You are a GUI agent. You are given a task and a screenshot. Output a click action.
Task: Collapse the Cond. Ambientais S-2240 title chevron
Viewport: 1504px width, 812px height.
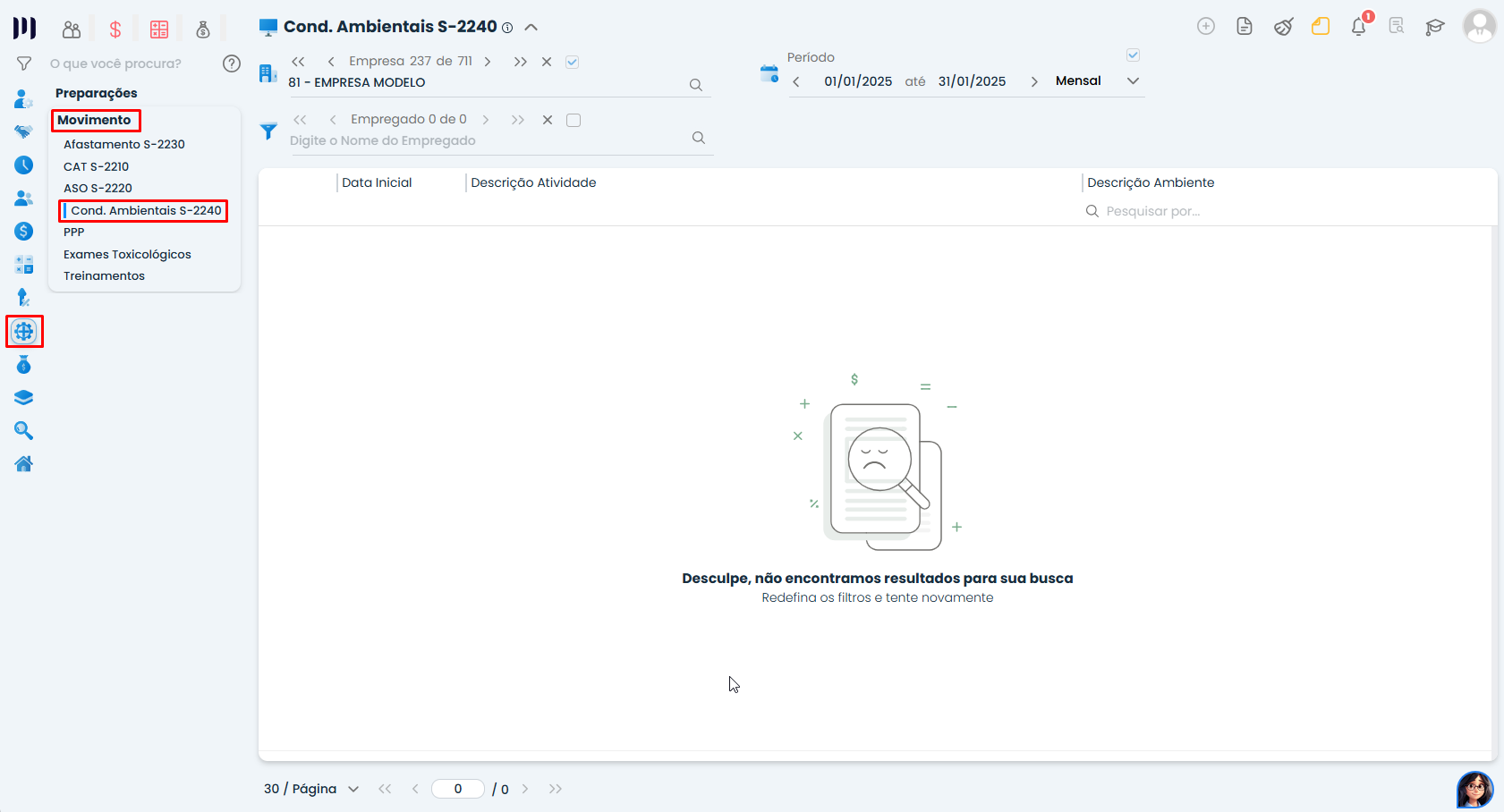click(x=531, y=28)
